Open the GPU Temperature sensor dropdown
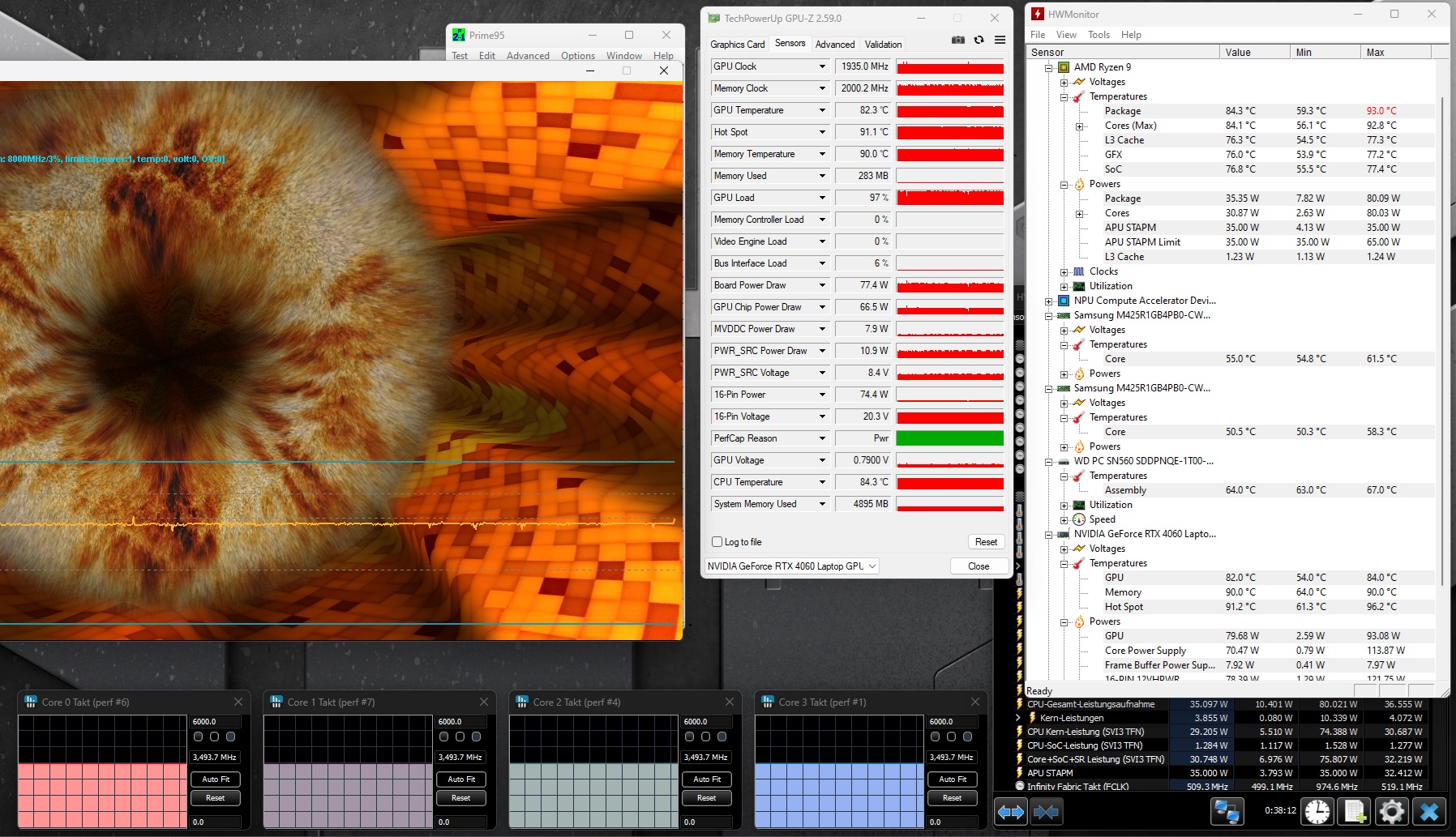The width and height of the screenshot is (1456, 837). [x=822, y=110]
